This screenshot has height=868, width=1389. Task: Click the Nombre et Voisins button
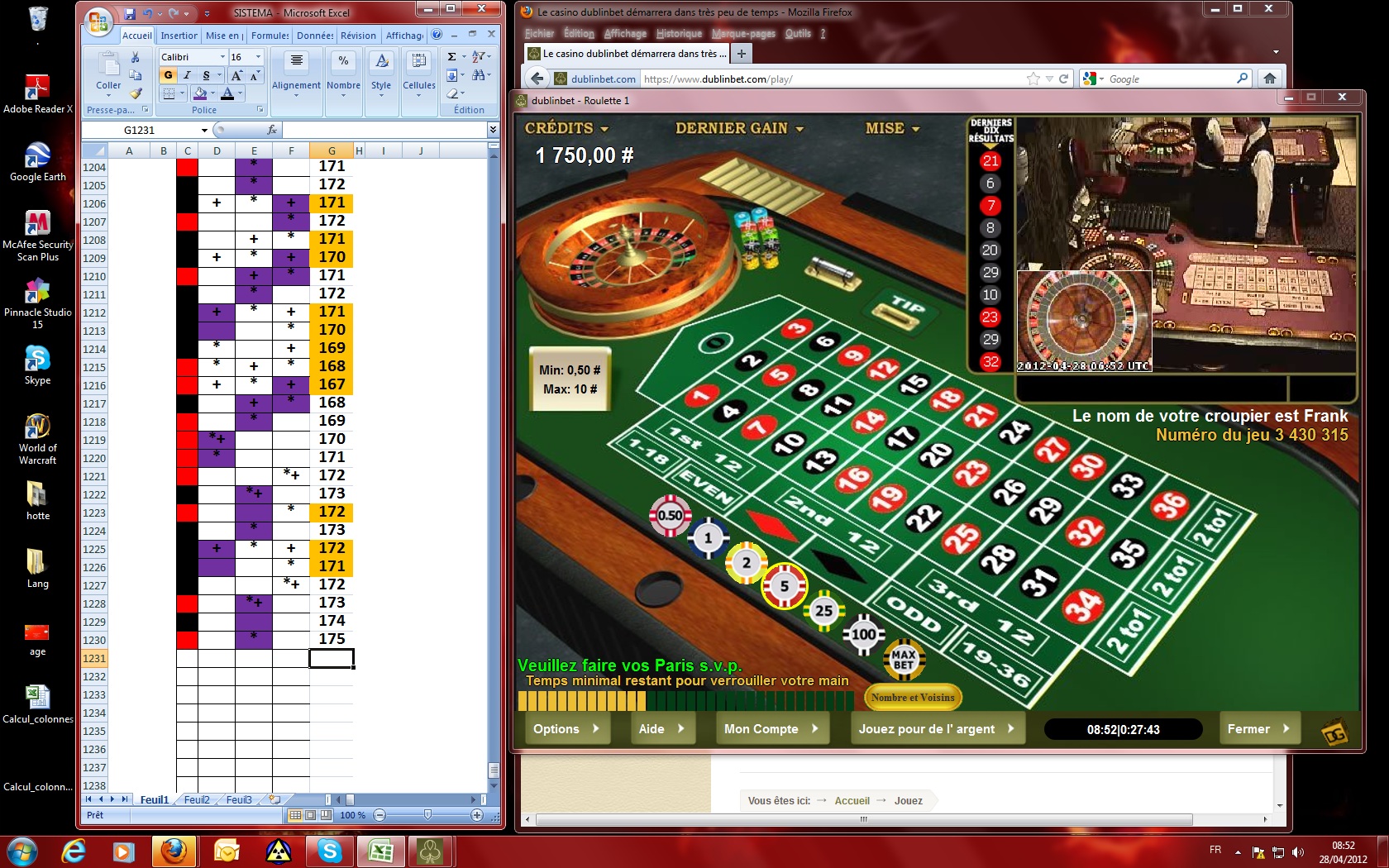(912, 698)
